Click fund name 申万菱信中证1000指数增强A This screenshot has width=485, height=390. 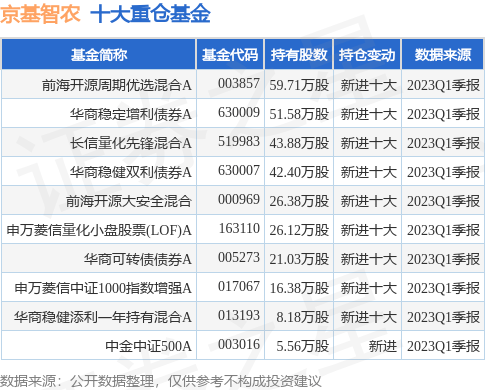click(103, 288)
